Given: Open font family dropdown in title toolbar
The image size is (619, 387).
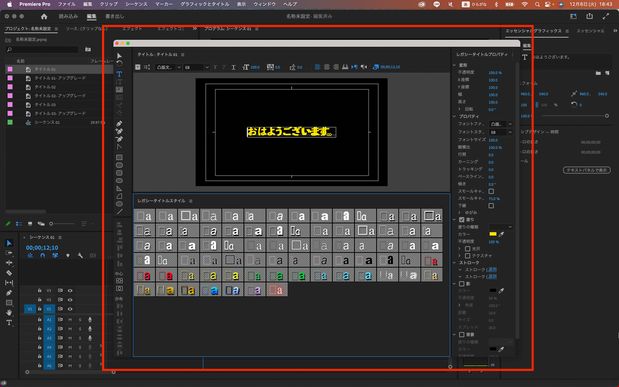Looking at the screenshot, I should click(168, 68).
